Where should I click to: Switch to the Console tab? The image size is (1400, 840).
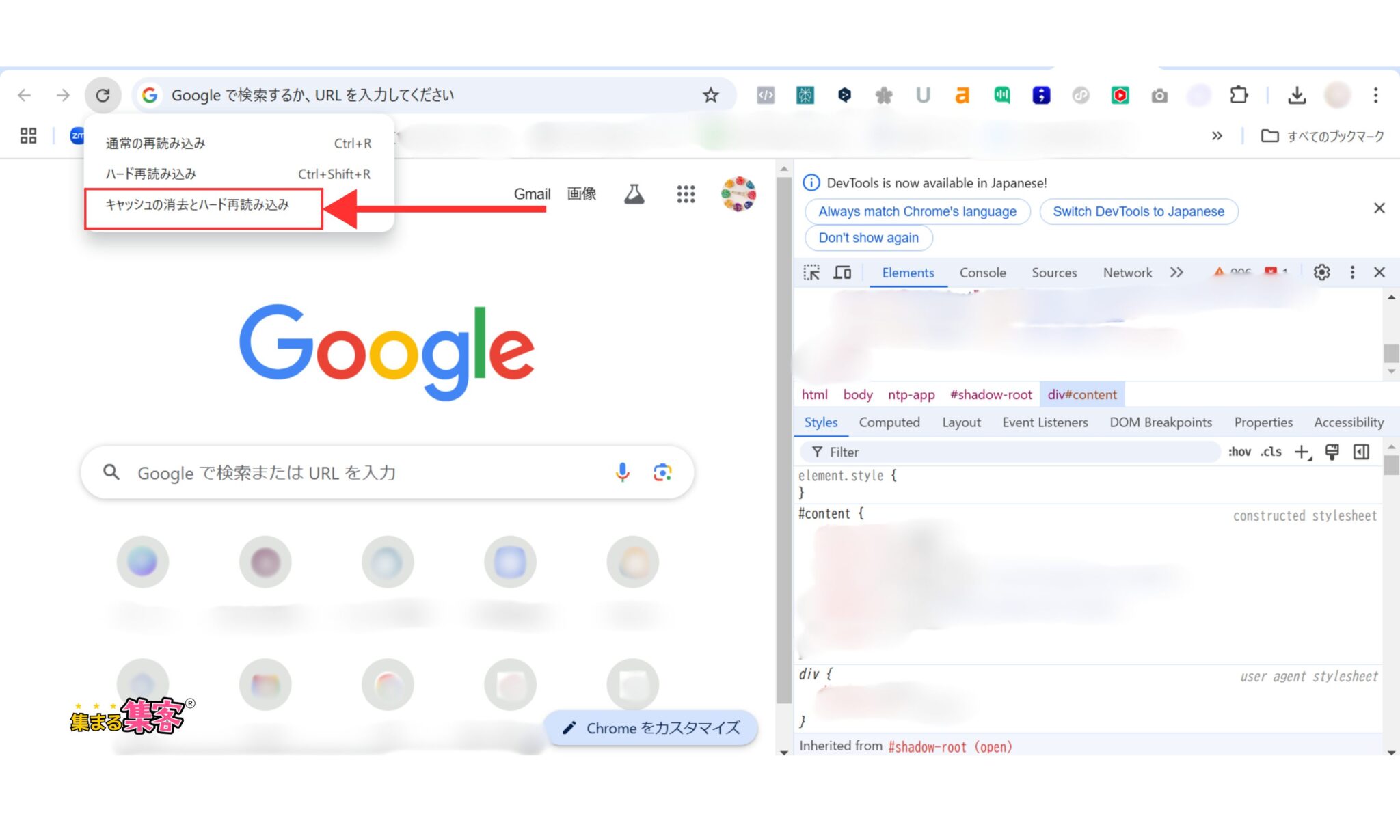(982, 273)
